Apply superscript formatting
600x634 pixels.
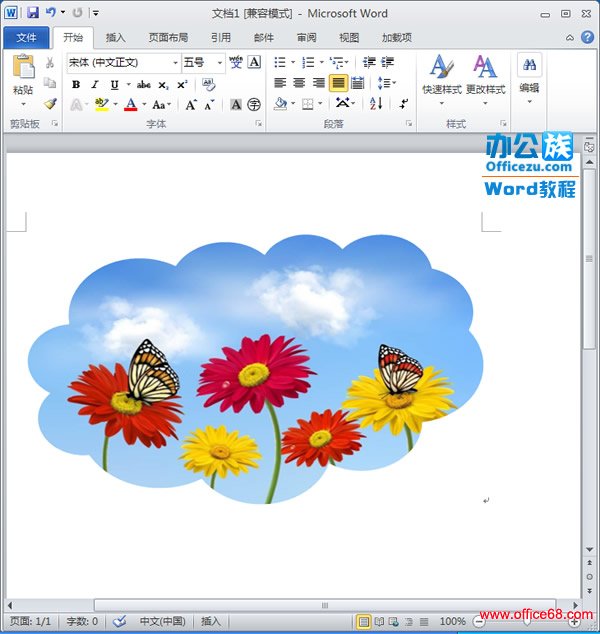click(182, 85)
